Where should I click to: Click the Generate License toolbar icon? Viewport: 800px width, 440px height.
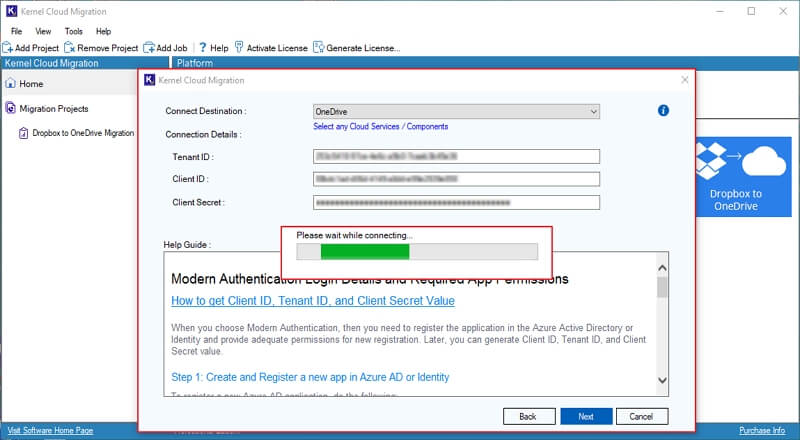coord(319,47)
